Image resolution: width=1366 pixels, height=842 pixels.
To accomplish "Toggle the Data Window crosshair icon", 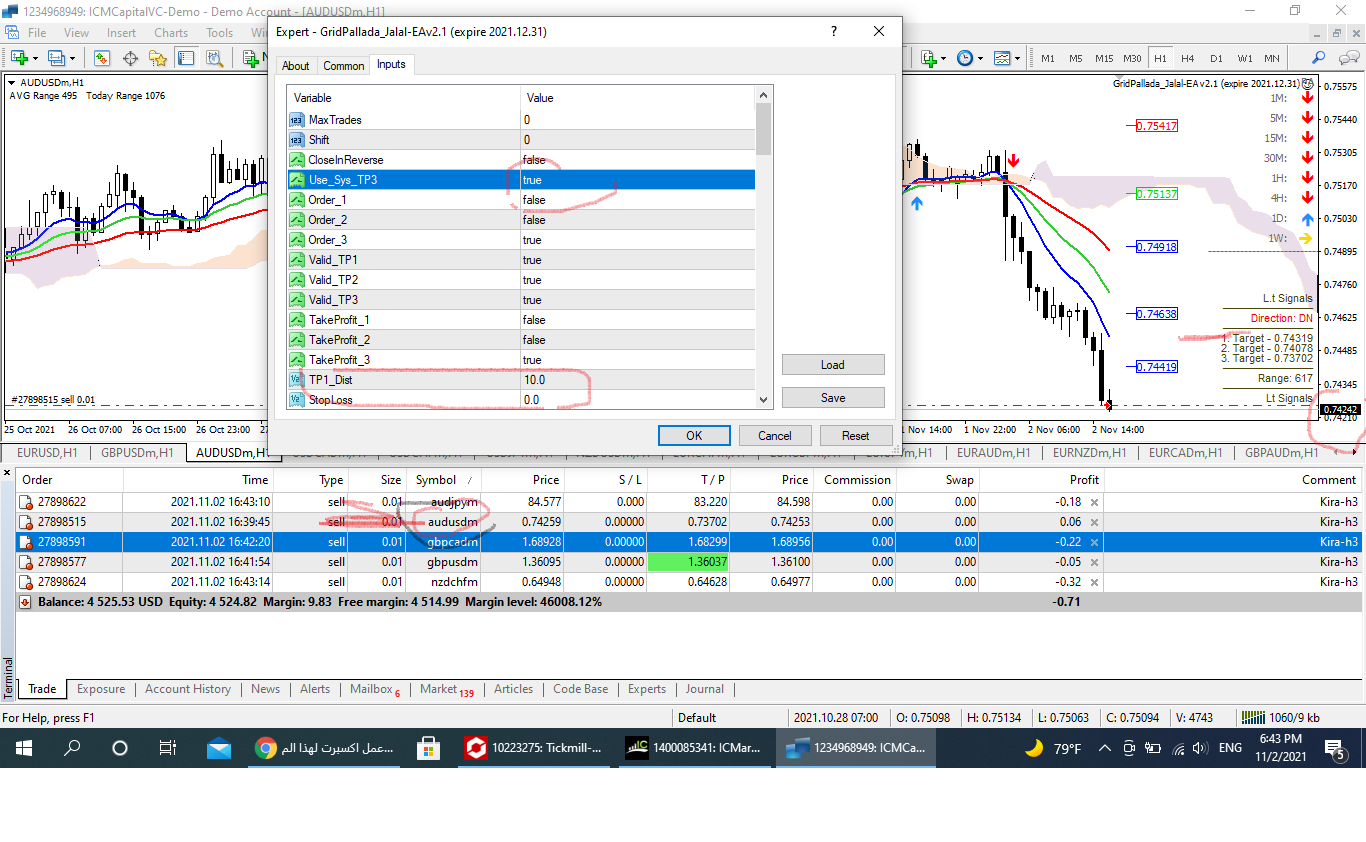I will pos(130,58).
